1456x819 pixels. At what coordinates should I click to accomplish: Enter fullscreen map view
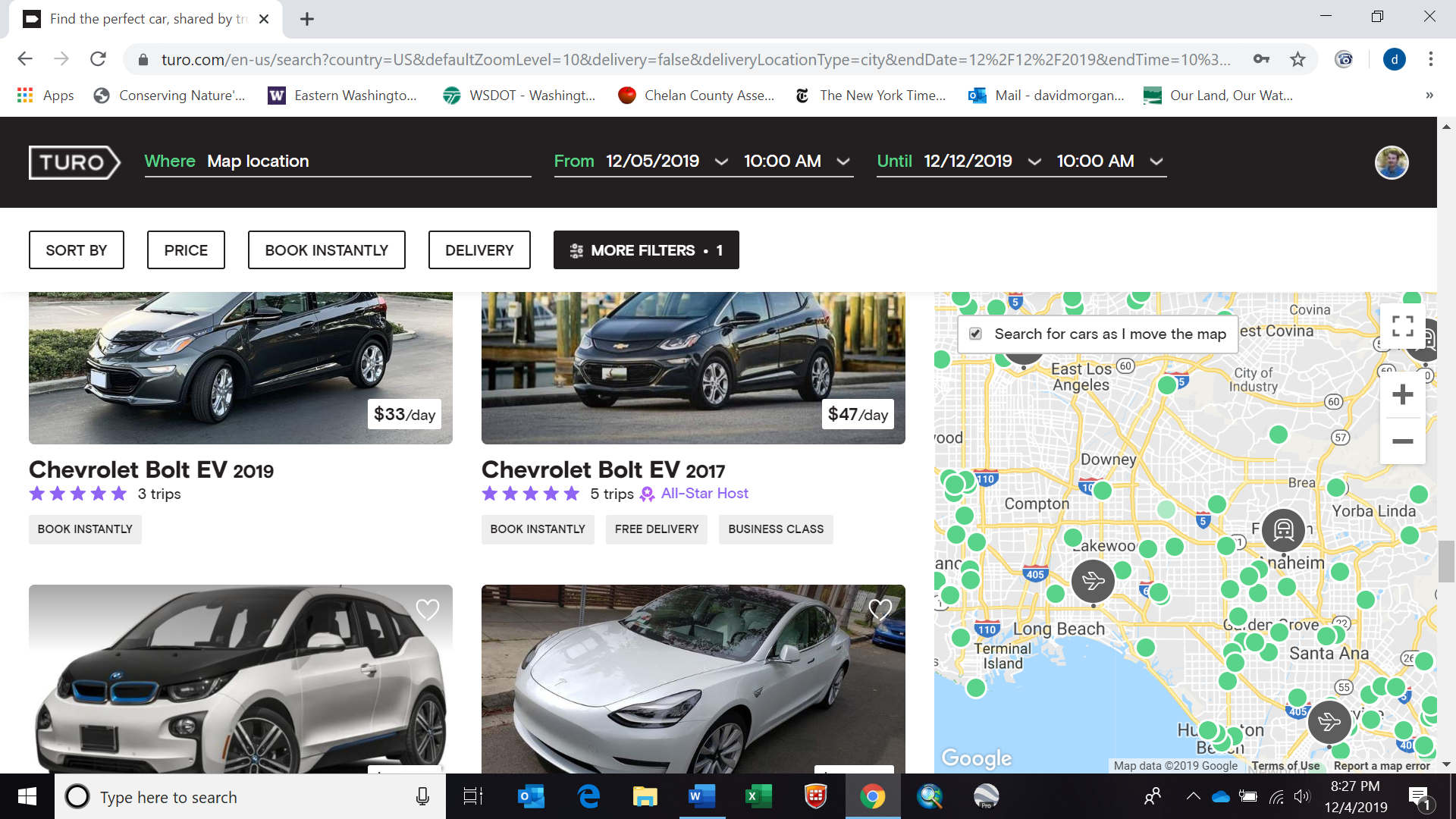1402,326
